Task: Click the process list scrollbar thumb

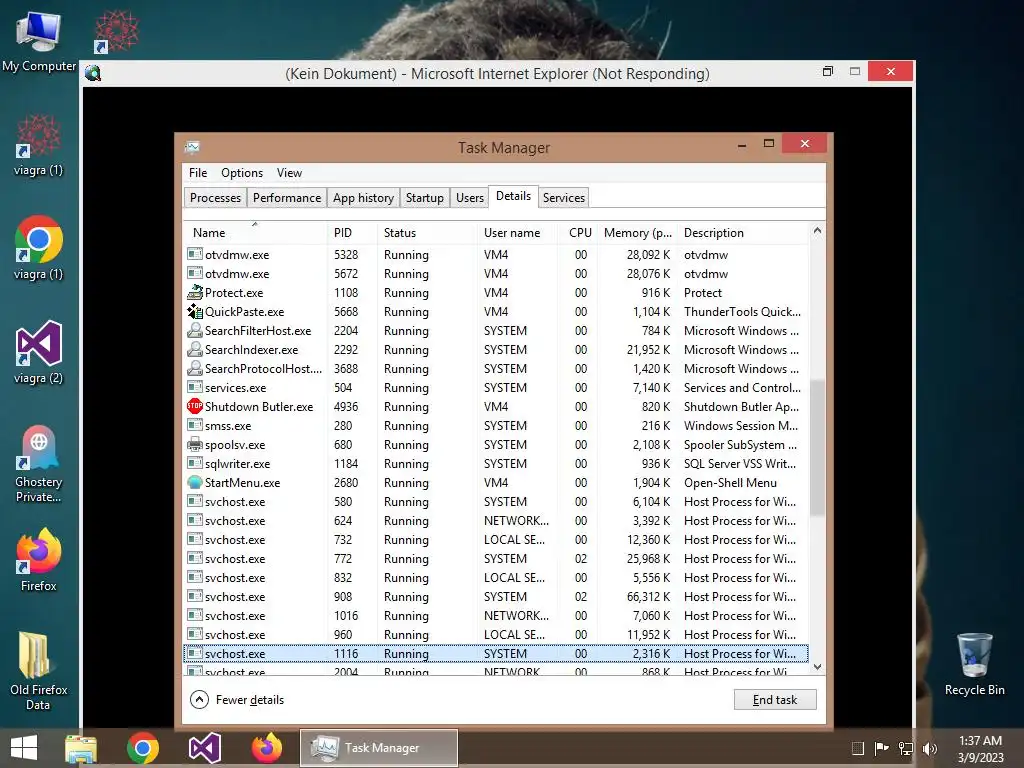Action: (x=817, y=447)
